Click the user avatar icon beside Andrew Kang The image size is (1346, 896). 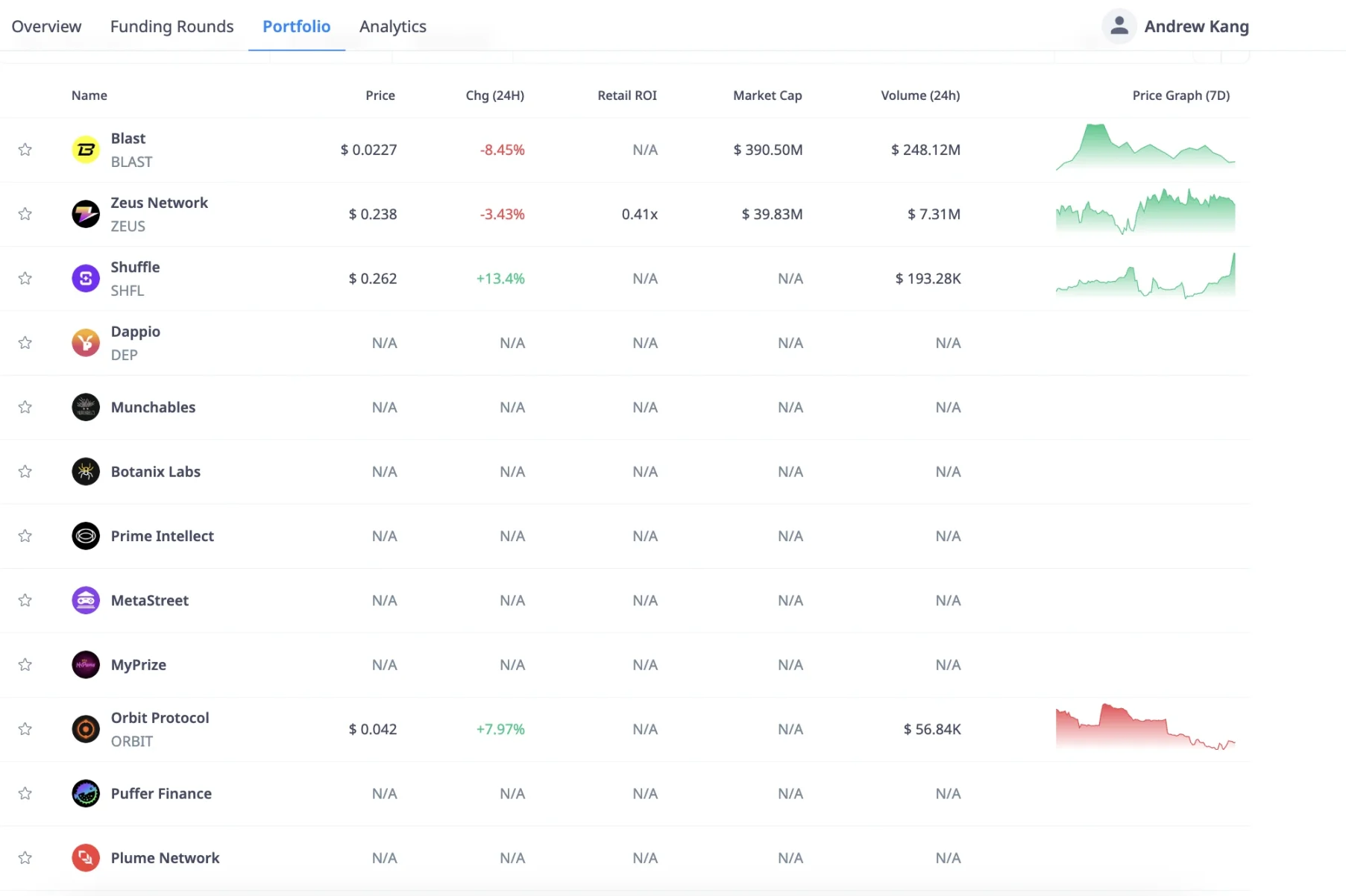(x=1119, y=26)
